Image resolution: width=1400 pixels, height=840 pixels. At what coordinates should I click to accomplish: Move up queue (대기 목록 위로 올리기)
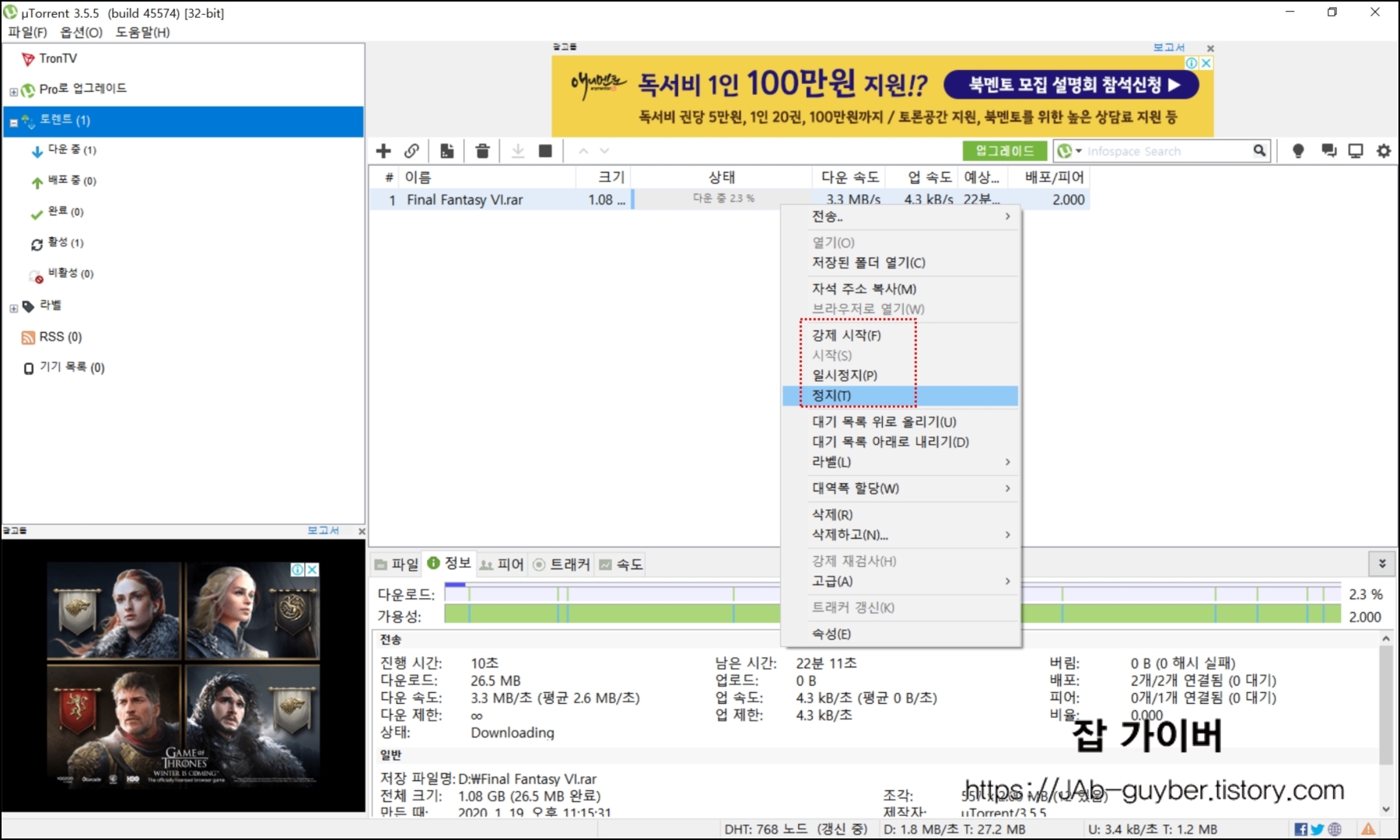tap(901, 422)
